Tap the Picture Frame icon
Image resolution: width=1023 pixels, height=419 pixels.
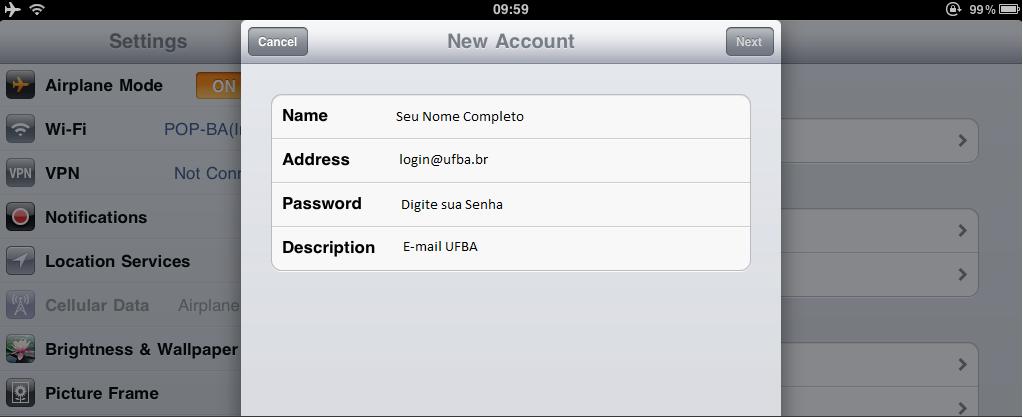(20, 393)
